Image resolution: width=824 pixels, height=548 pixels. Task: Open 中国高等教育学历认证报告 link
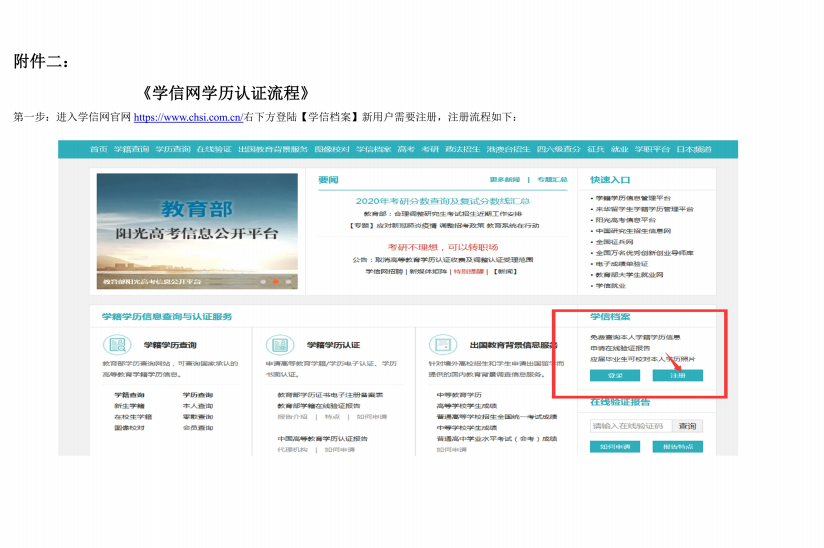(x=323, y=439)
